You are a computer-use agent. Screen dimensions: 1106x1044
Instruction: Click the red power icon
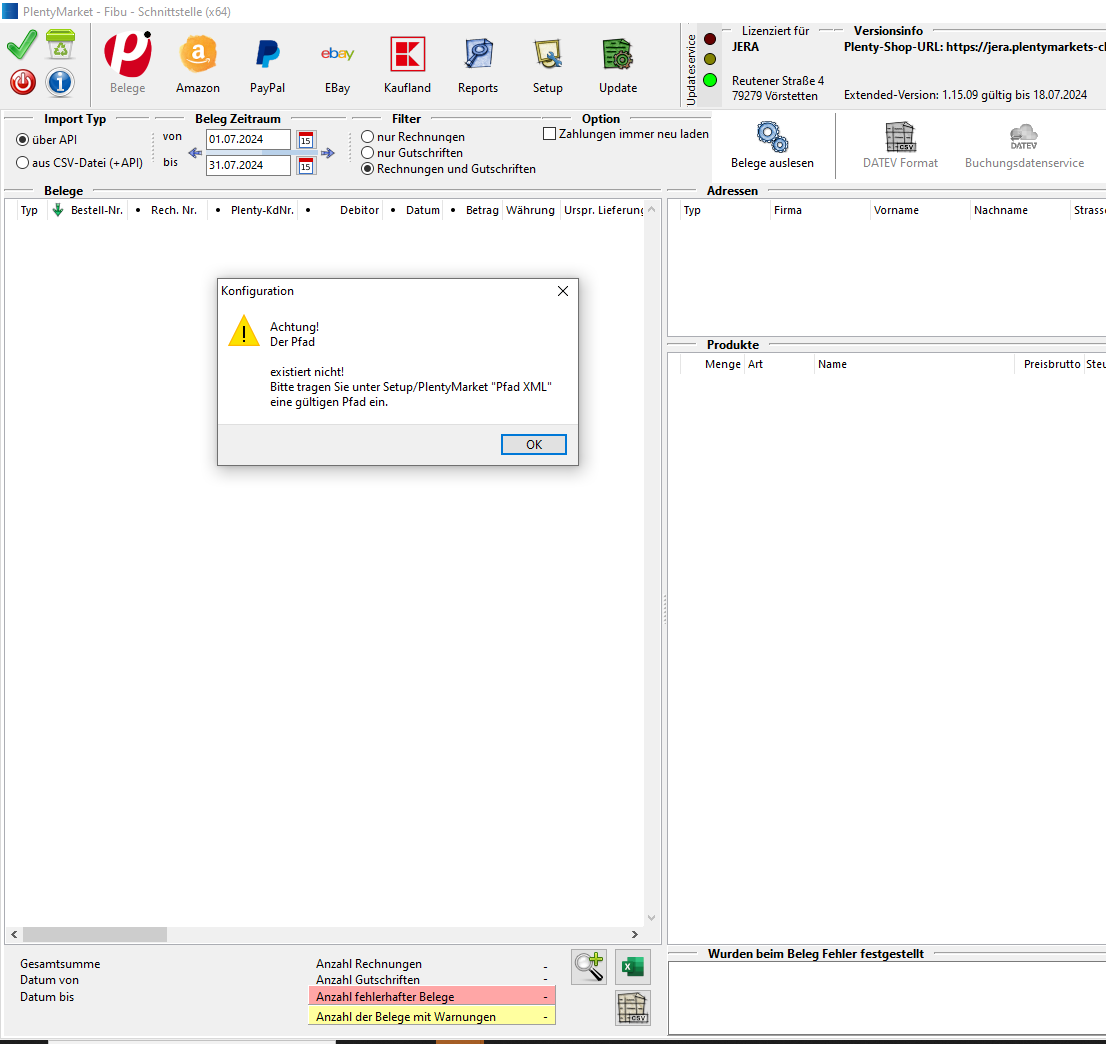23,82
